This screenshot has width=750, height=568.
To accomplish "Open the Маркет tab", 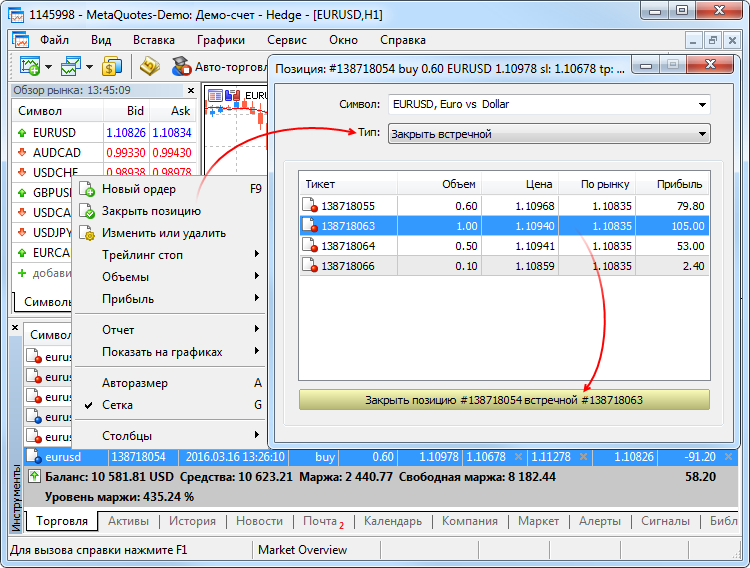I will point(538,521).
